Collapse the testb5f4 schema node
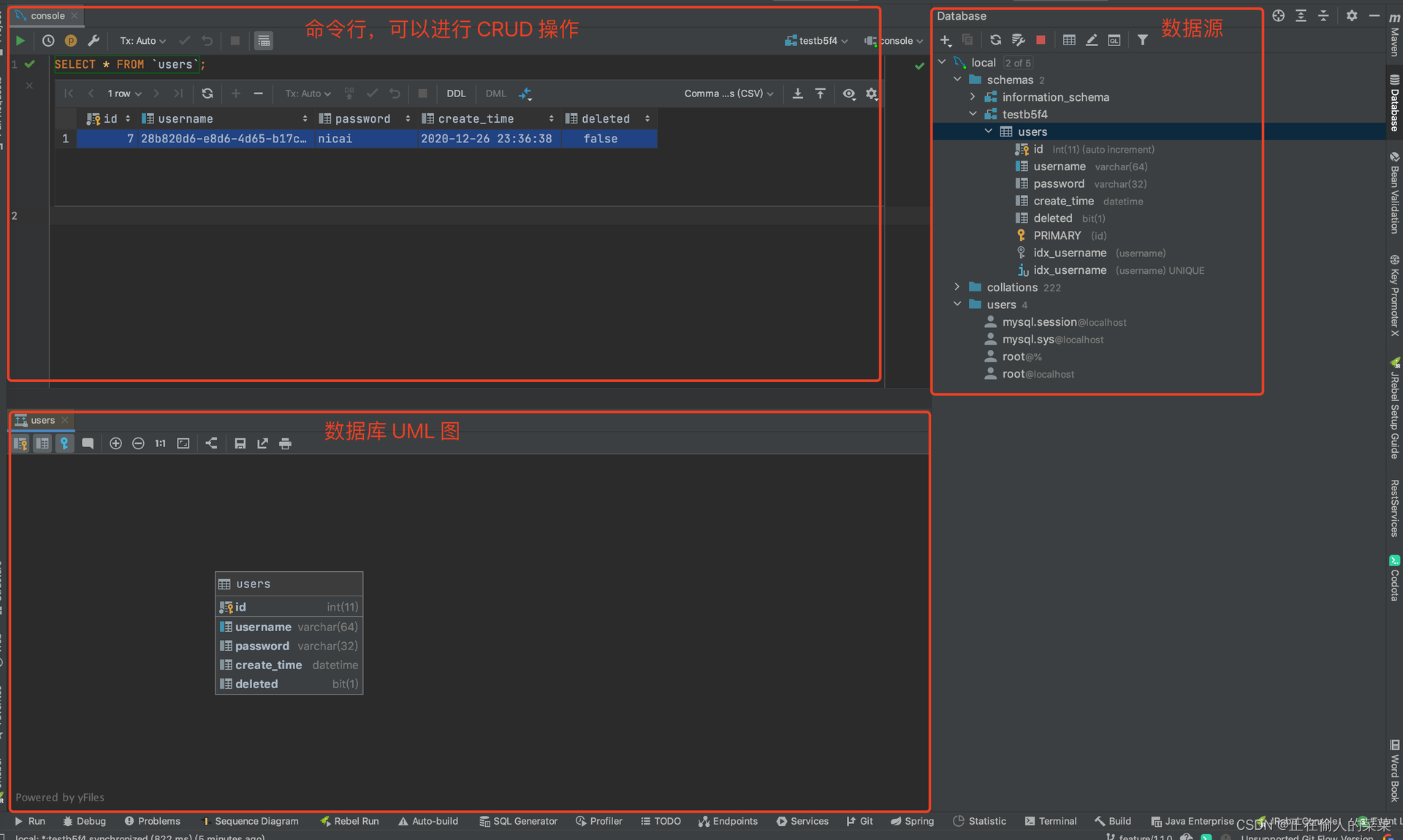 (x=973, y=114)
